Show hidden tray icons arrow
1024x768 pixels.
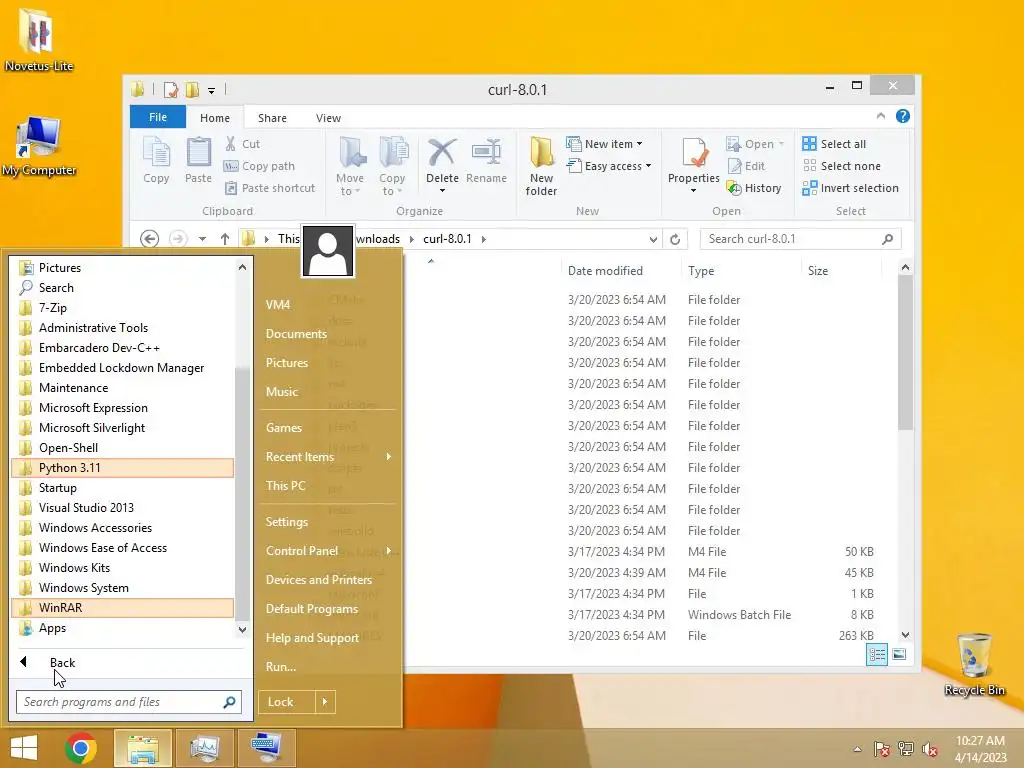coord(857,749)
